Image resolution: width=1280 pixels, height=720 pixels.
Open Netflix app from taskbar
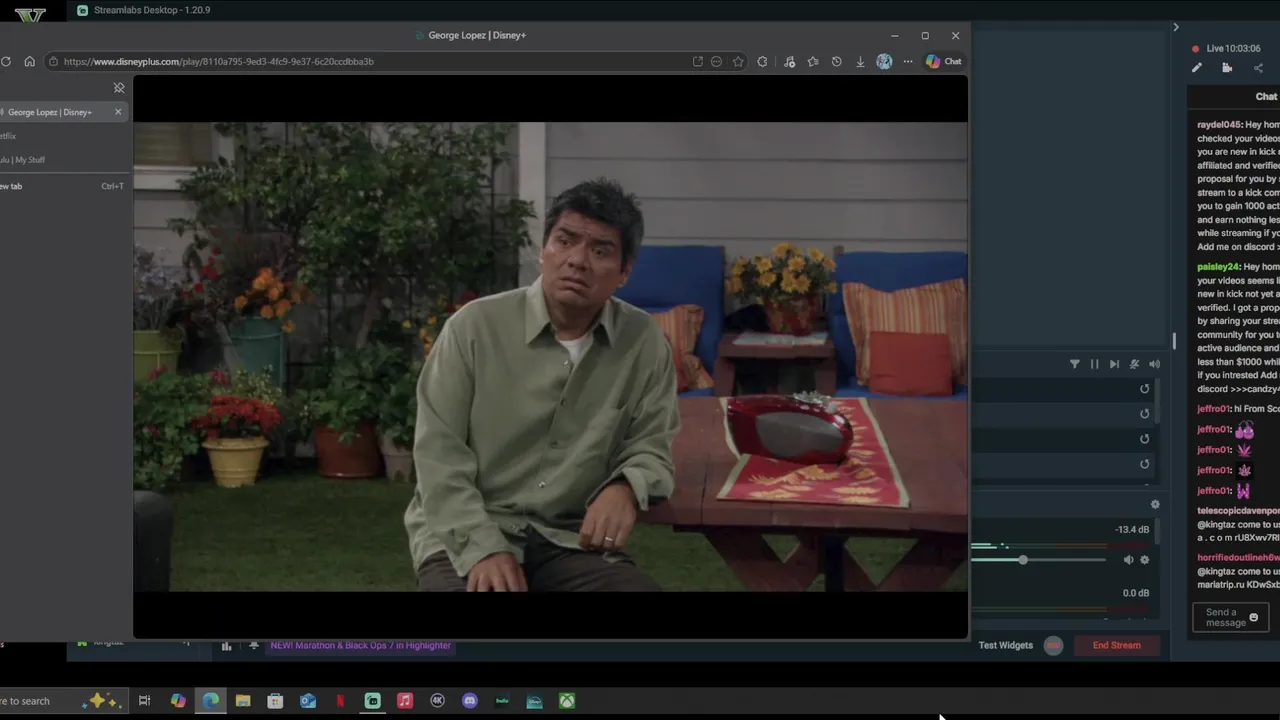pos(340,701)
